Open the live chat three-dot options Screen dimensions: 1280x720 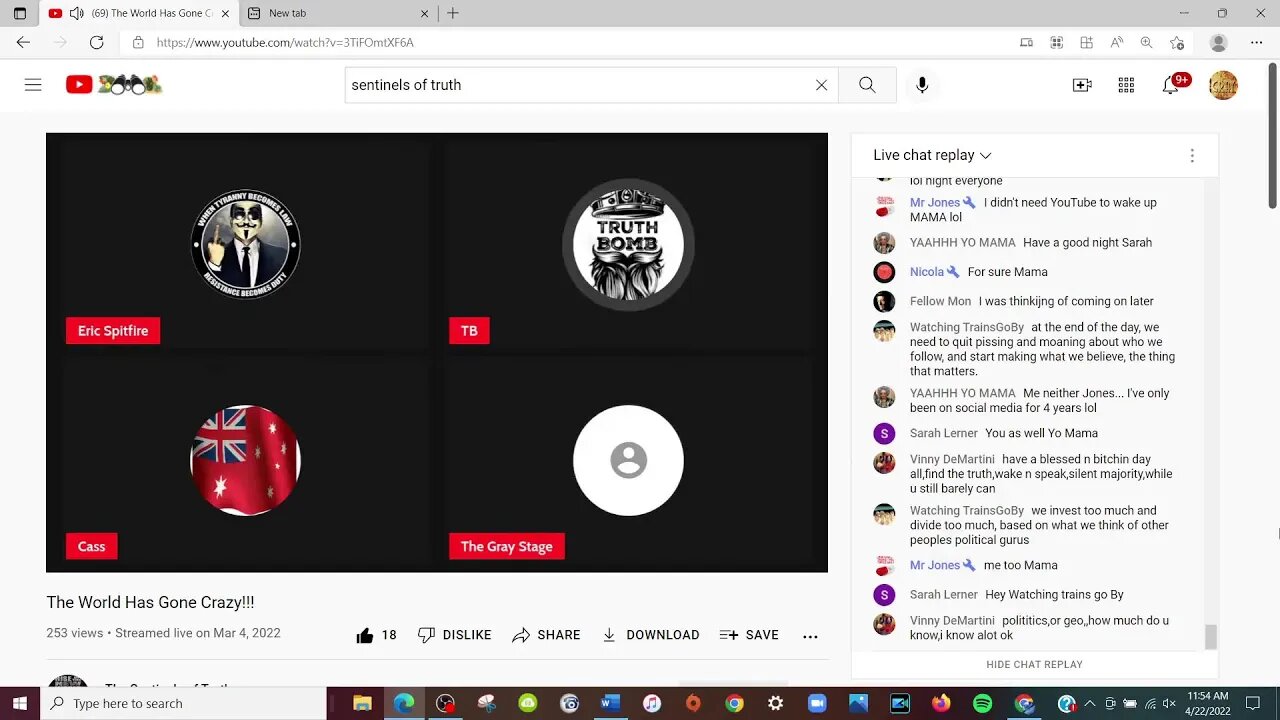1192,155
